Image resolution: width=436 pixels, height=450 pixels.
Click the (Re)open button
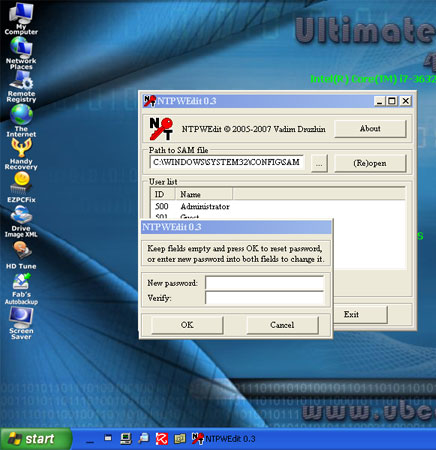click(x=370, y=163)
